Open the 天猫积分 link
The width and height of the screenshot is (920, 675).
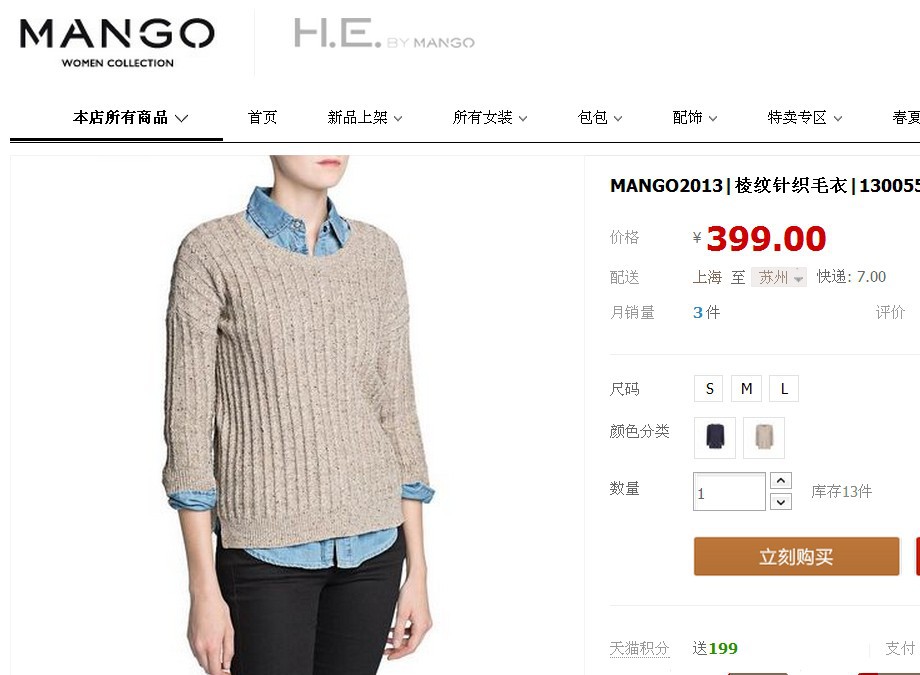coord(640,648)
